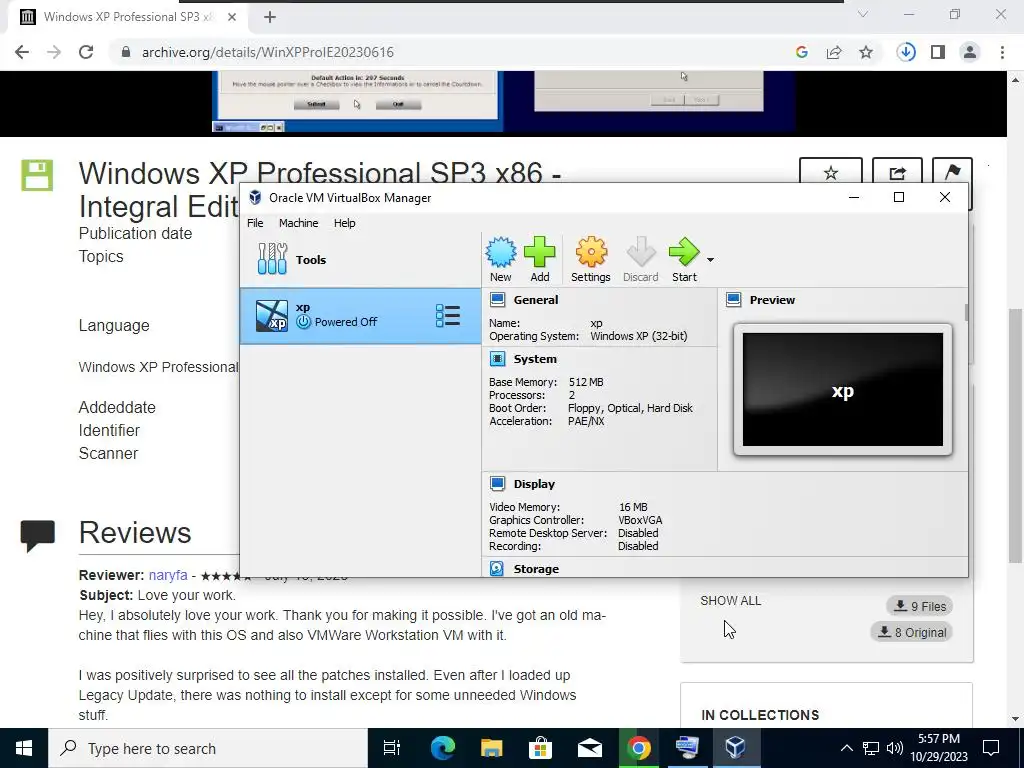Screen dimensions: 1024x768
Task: Open volume control in system tray
Action: click(x=895, y=748)
